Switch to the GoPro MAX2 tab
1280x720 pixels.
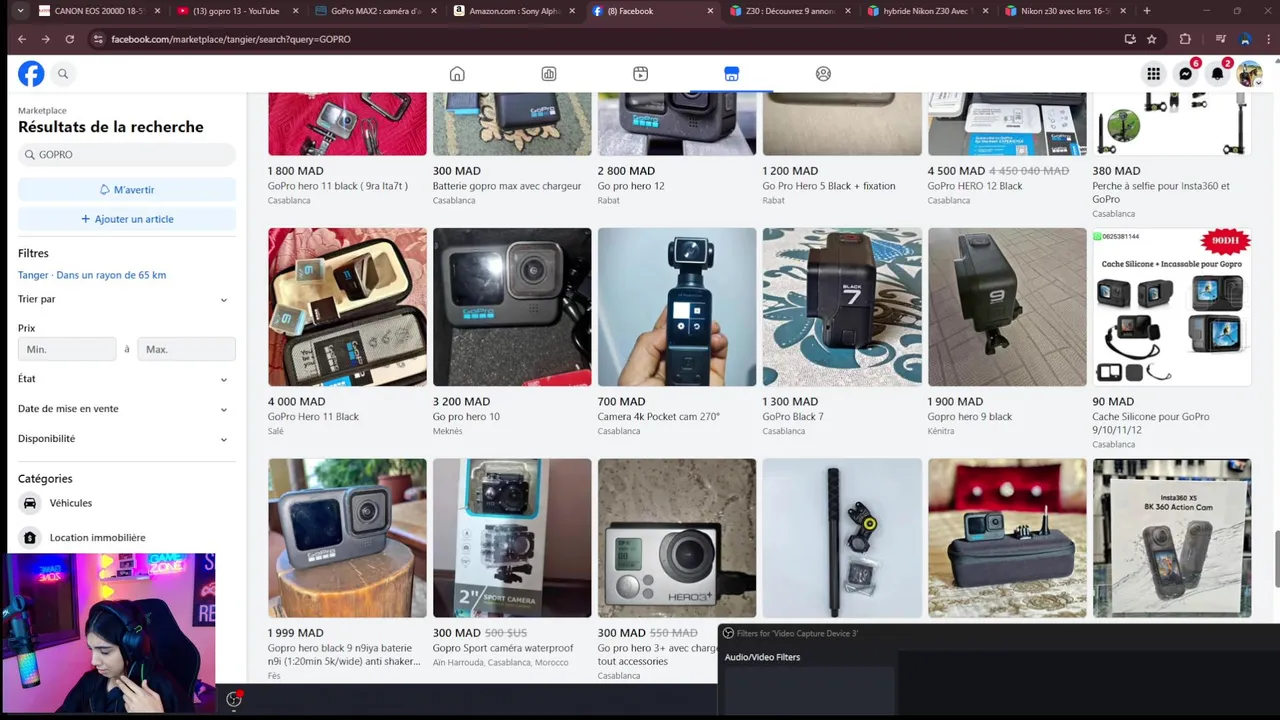(375, 11)
